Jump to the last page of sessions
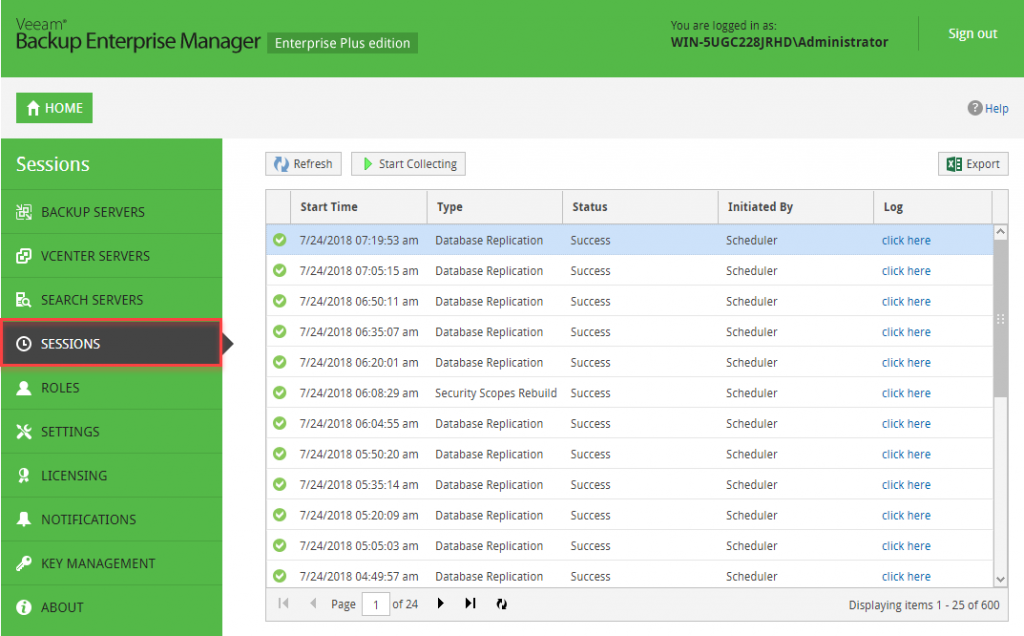Viewport: 1024px width, 636px height. [x=470, y=603]
